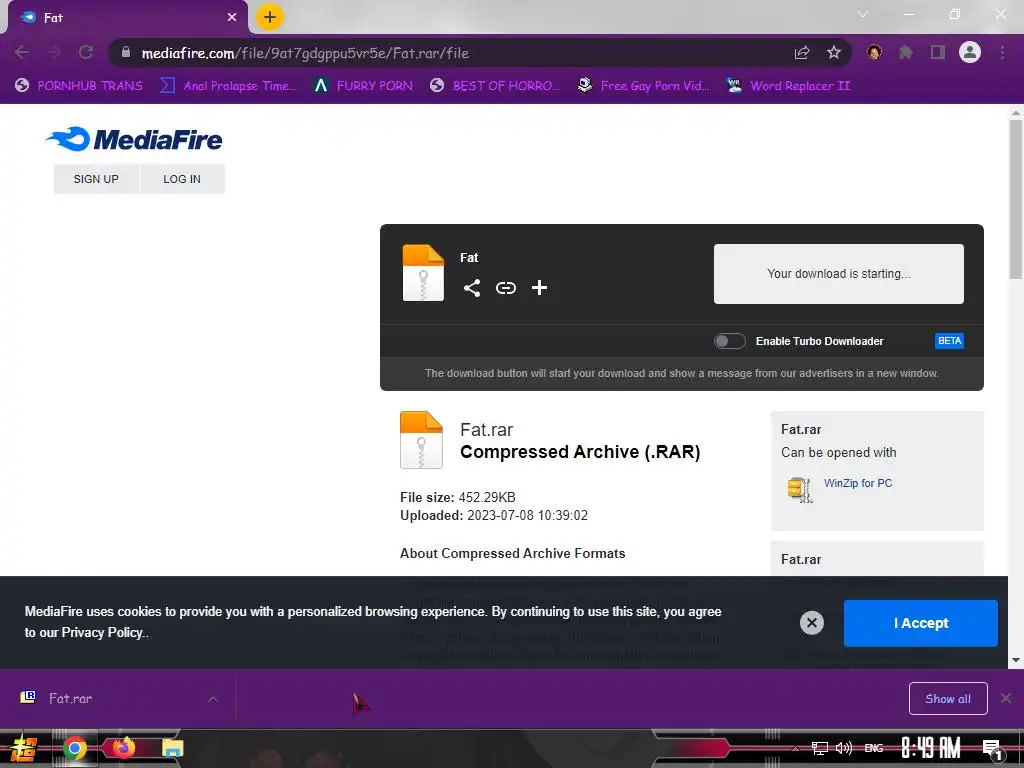Screen dimensions: 1024x768
Task: Share this page icon in address bar
Action: coord(802,53)
